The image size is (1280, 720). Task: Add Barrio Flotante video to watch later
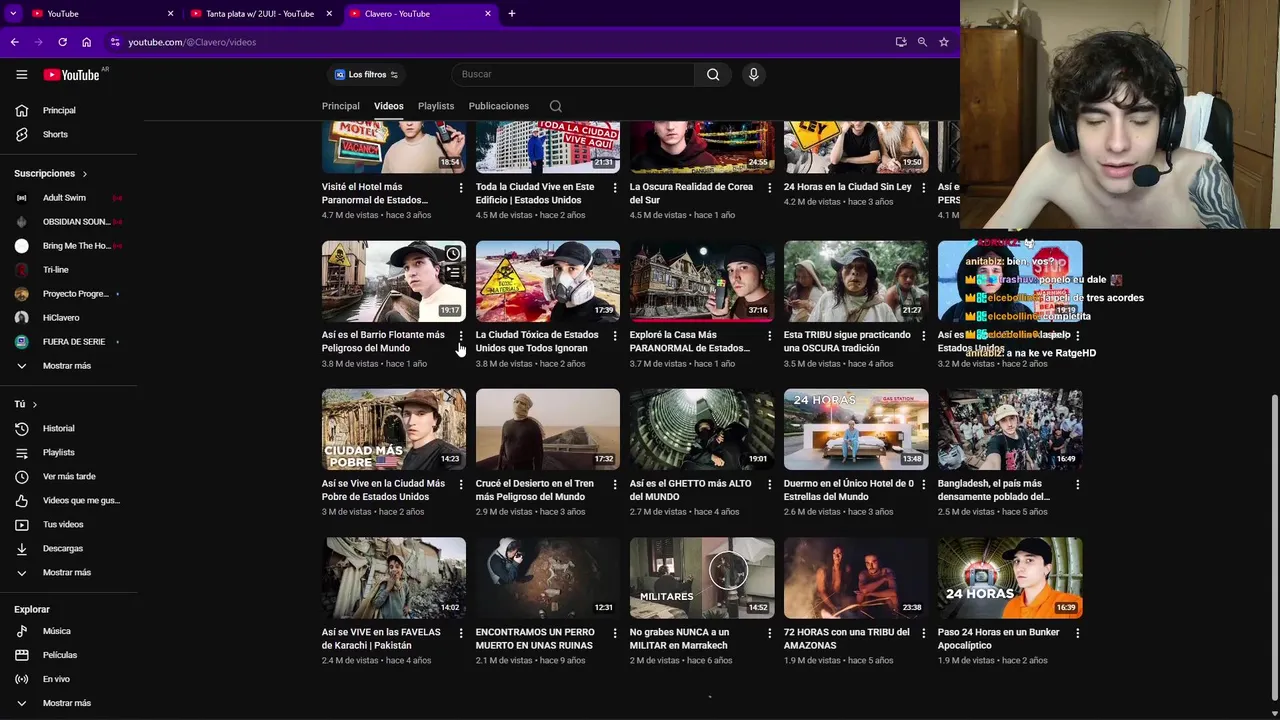(453, 254)
